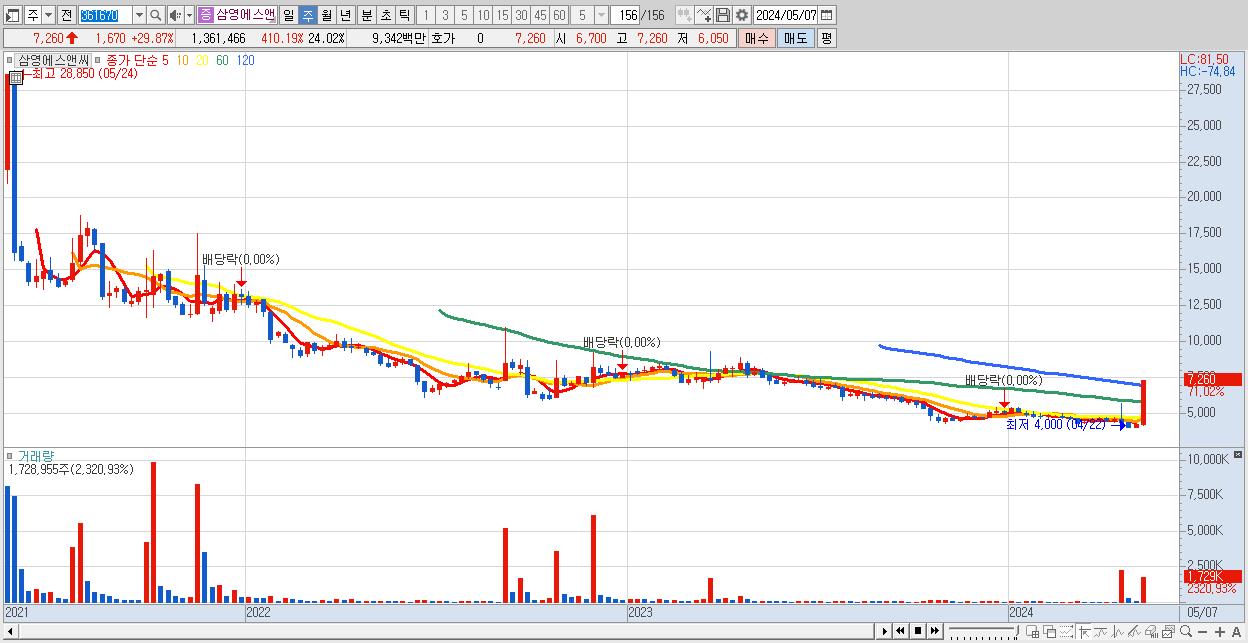Screen dimensions: 1248x643
Task: Click the save floppy disk icon
Action: (723, 15)
